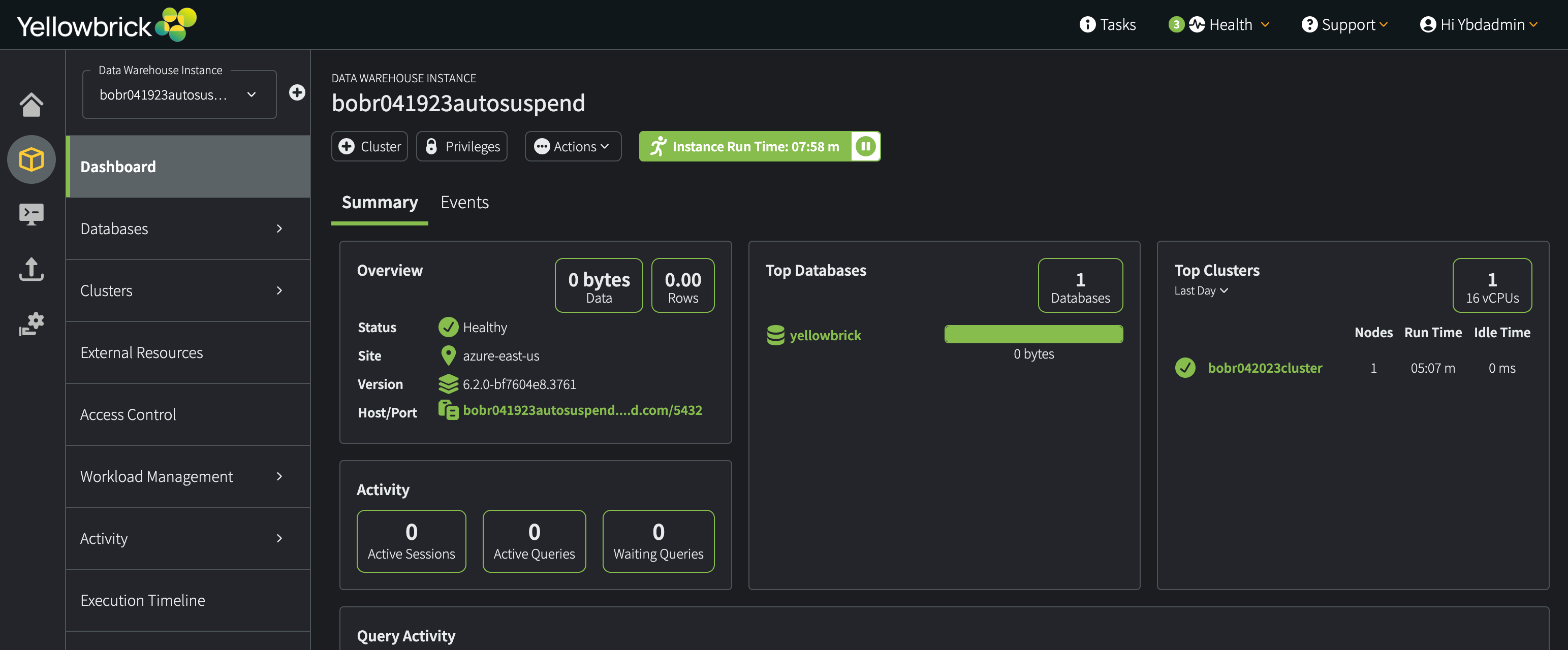
Task: Click the 05:07 m run time value
Action: pyautogui.click(x=1433, y=368)
